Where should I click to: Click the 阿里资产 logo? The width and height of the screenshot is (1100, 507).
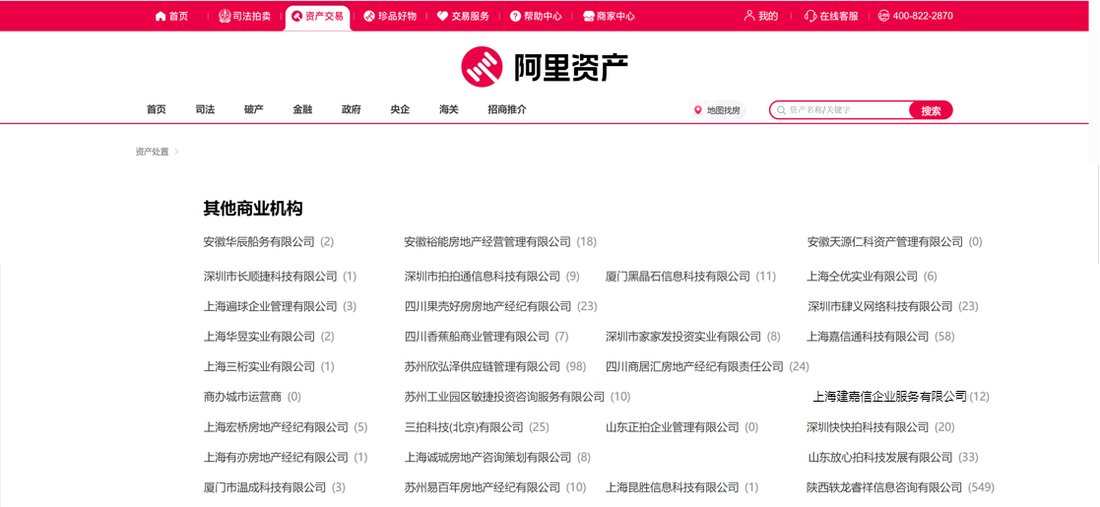[x=544, y=67]
